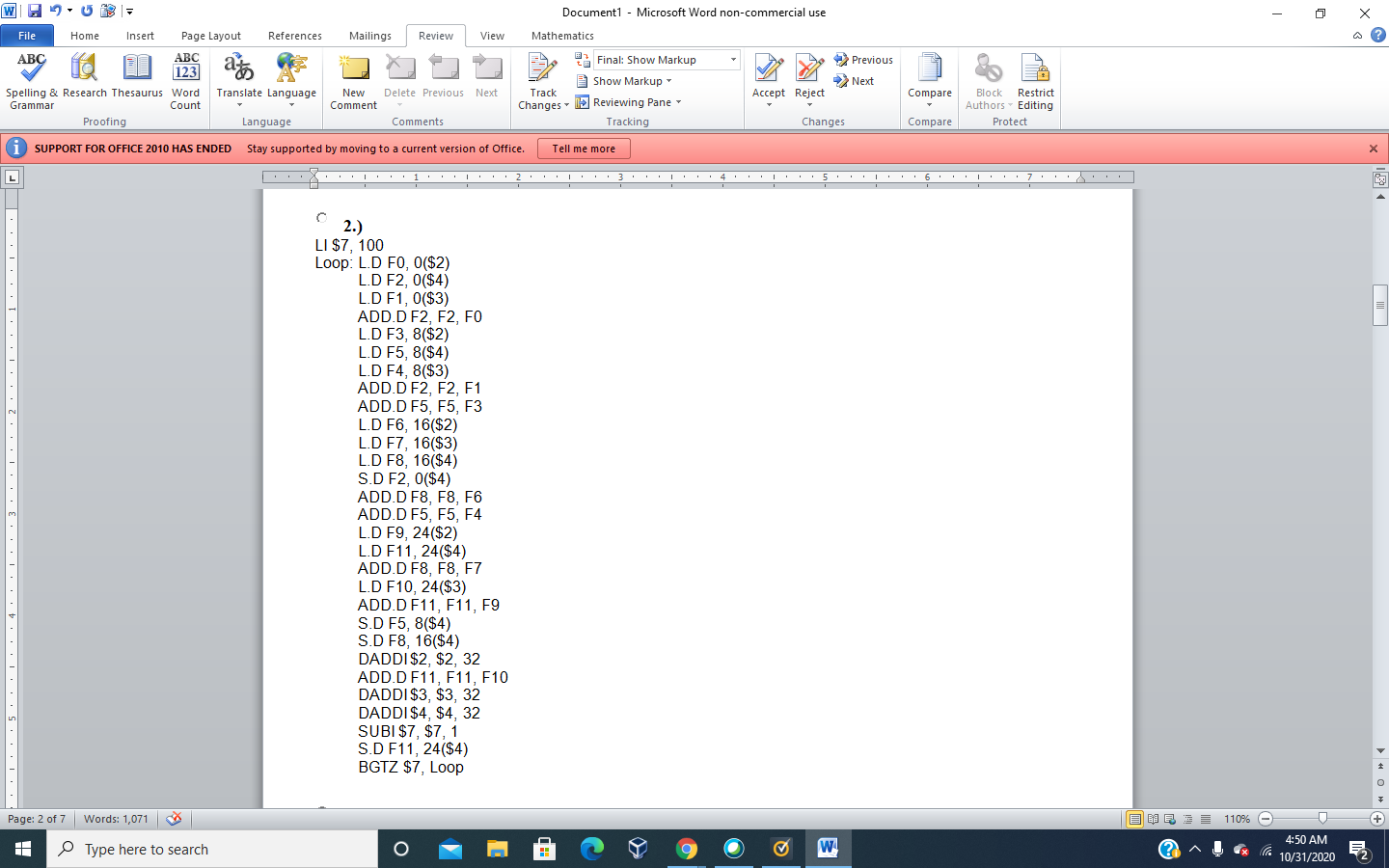
Task: Toggle the ruler with View Ruler button
Action: tap(1380, 179)
